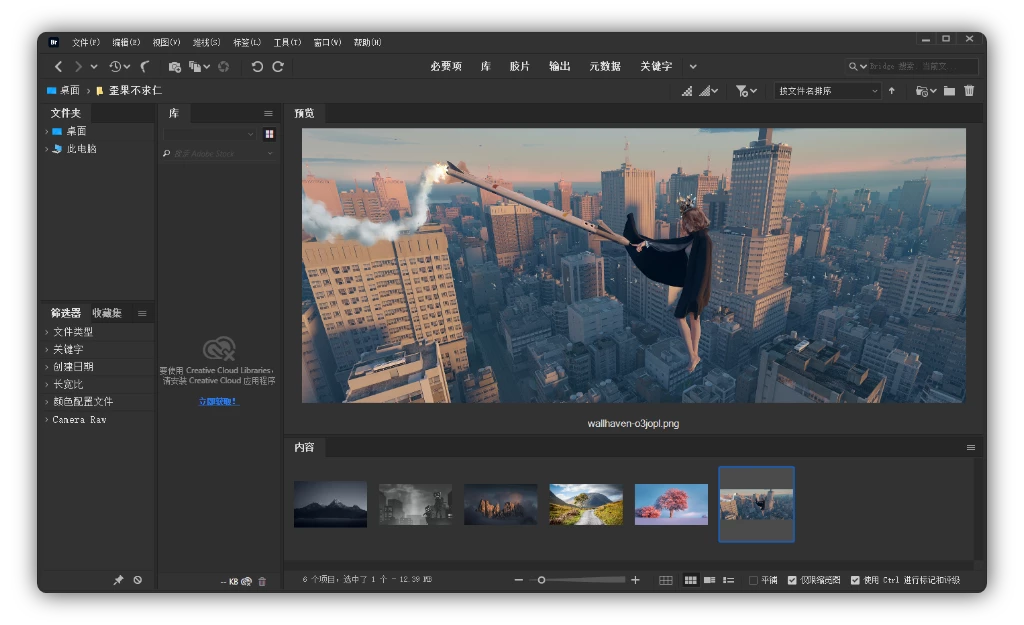1024x625 pixels.
Task: Toggle the 平铺 (Tile) checkbox
Action: pyautogui.click(x=754, y=580)
